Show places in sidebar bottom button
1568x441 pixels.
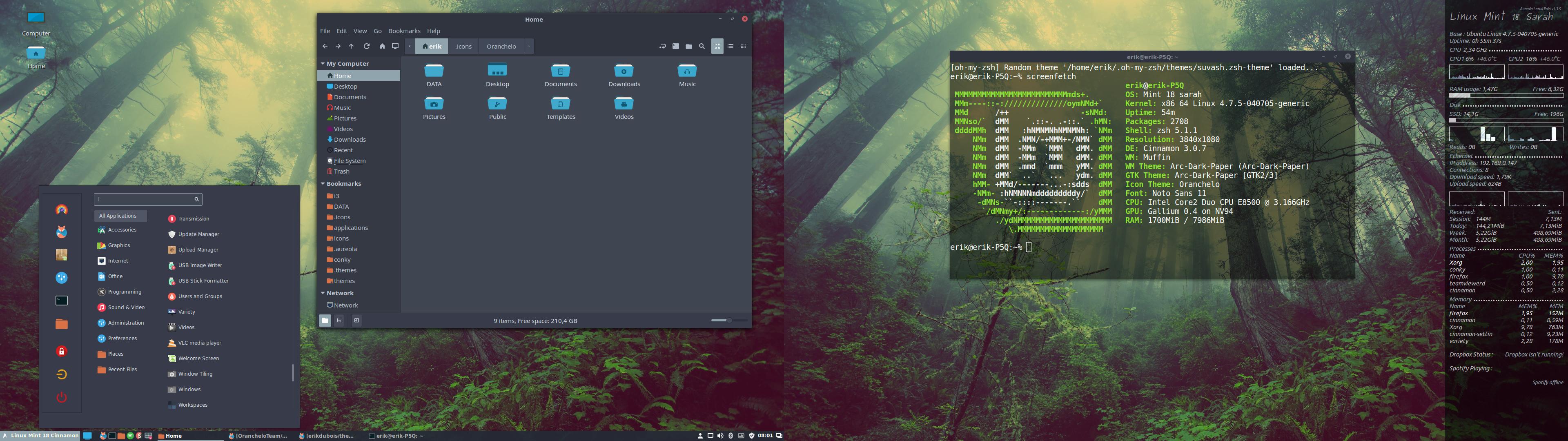coord(325,321)
